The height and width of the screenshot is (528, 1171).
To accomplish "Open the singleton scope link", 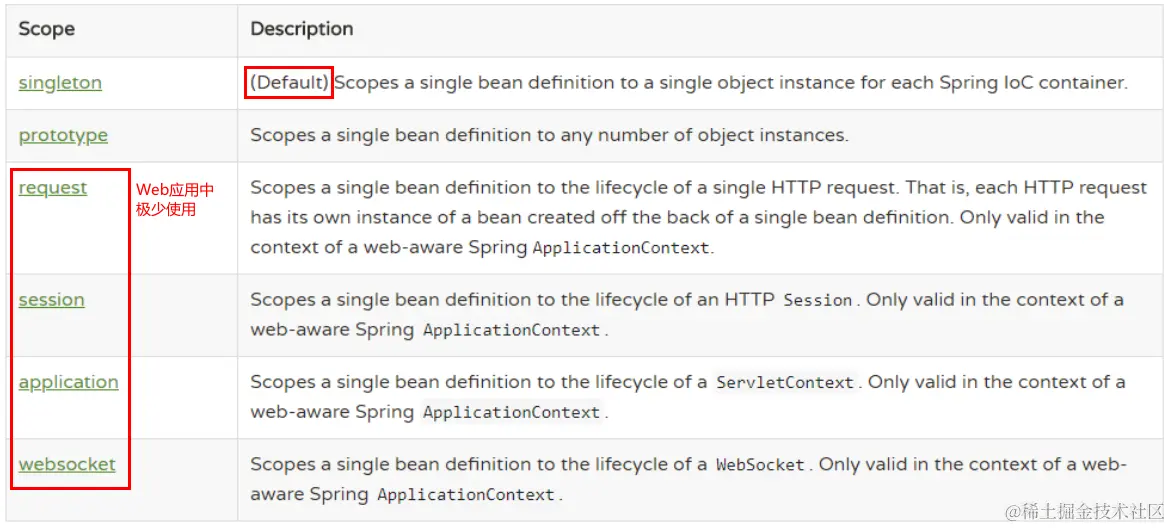I will point(60,83).
